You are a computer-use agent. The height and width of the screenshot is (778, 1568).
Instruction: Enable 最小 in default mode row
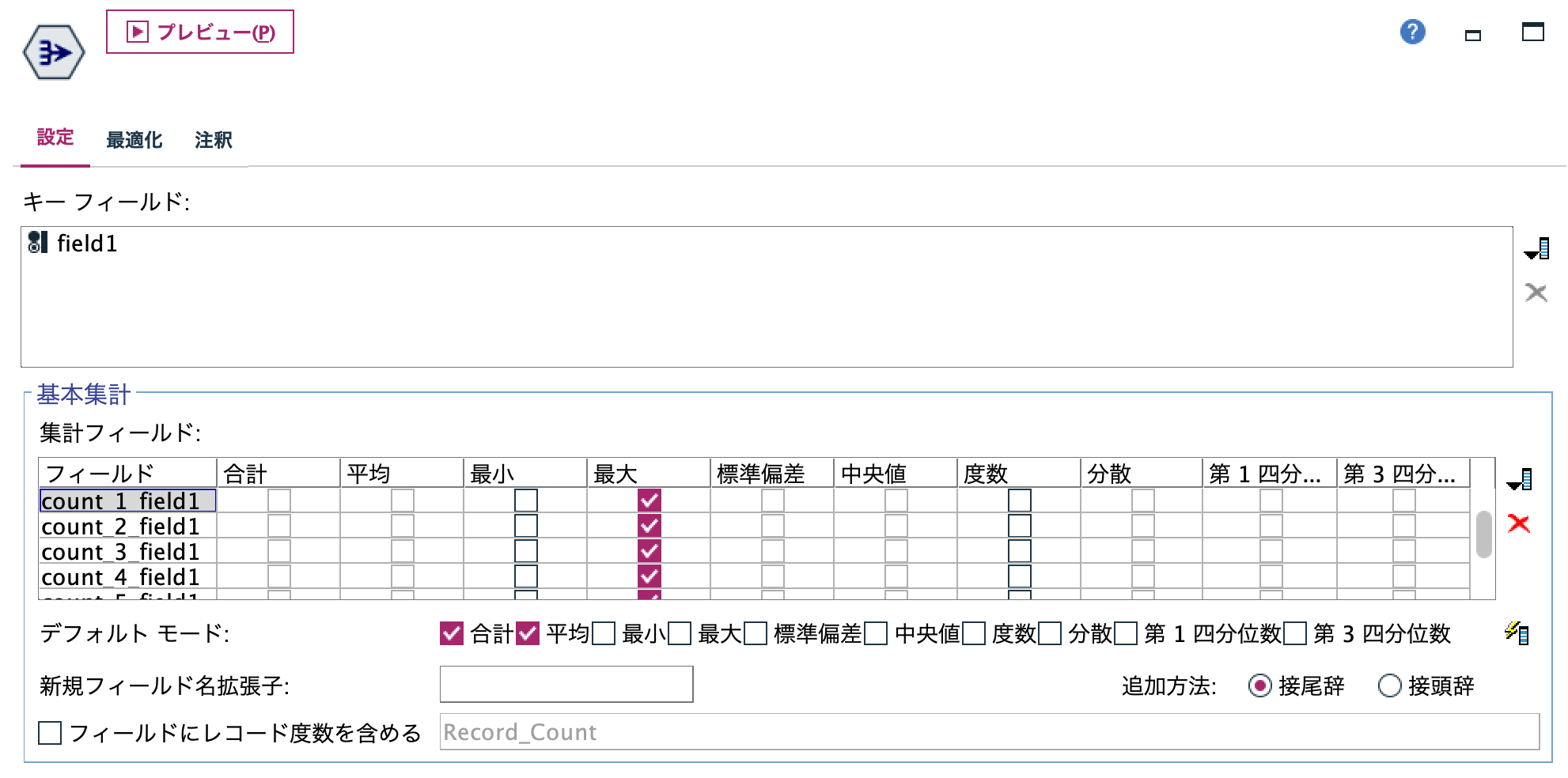[604, 633]
